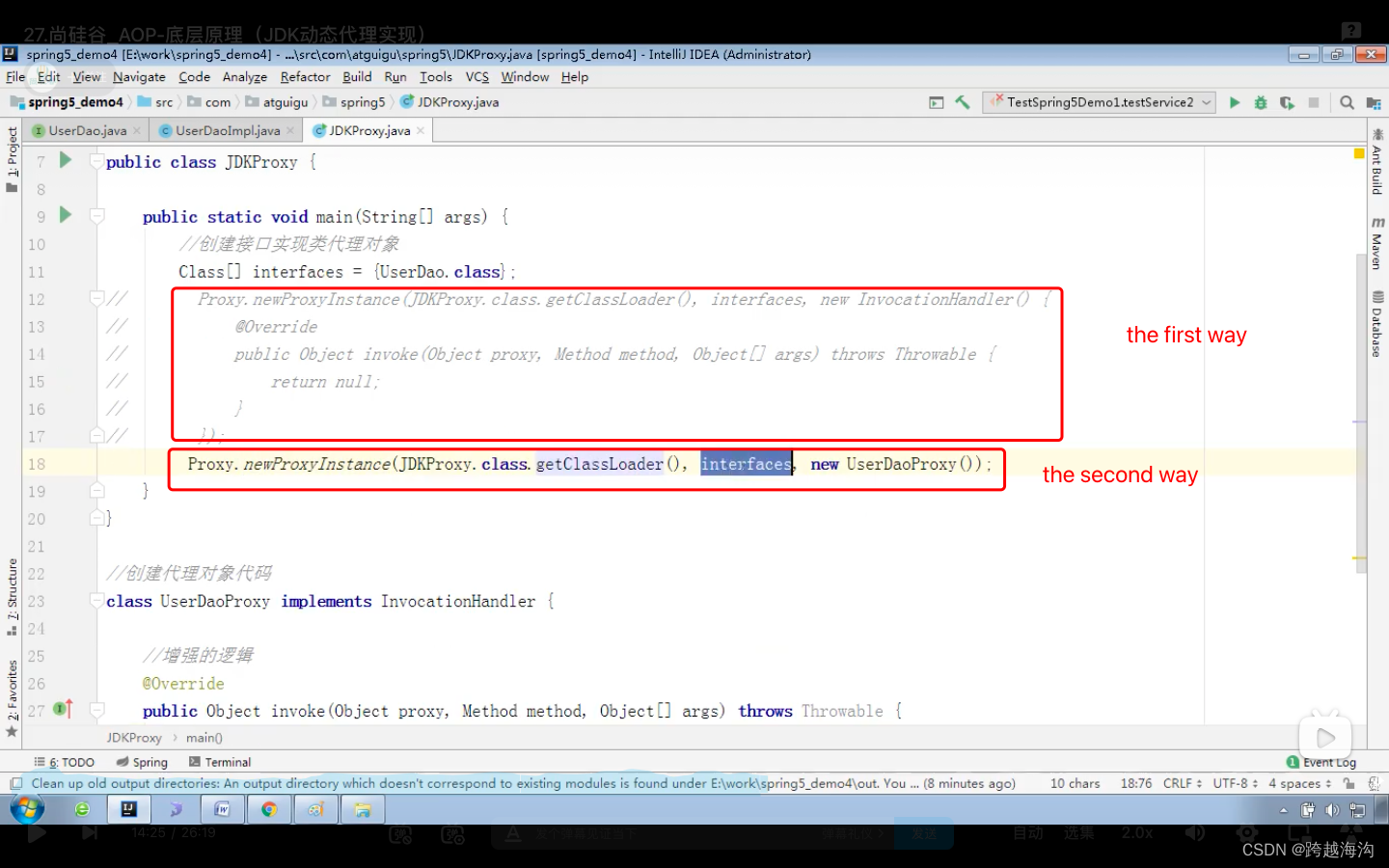The width and height of the screenshot is (1389, 868).
Task: Run TestSpring5Demo1.testService2 configuration
Action: (x=1235, y=102)
